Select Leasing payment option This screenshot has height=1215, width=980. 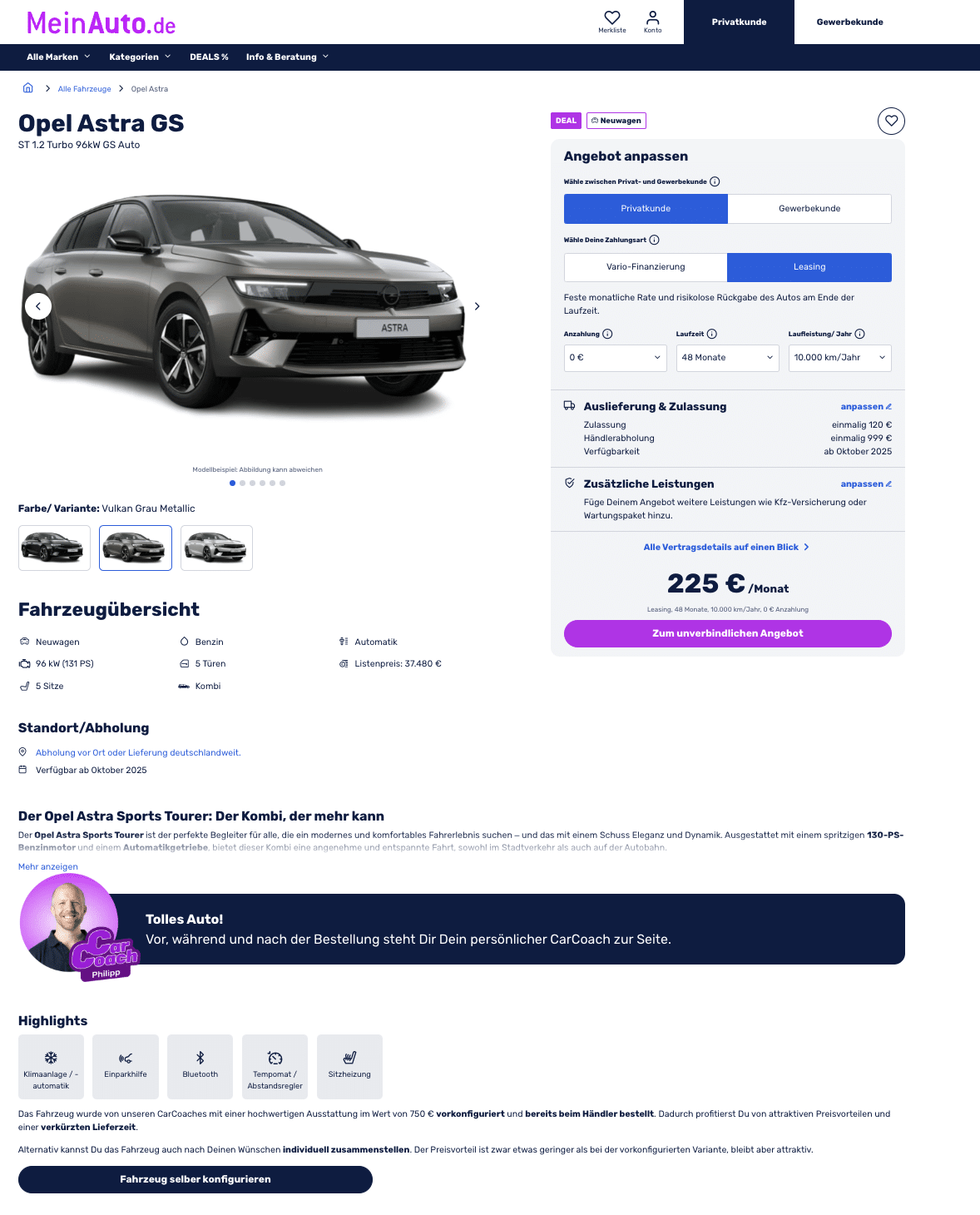click(809, 267)
